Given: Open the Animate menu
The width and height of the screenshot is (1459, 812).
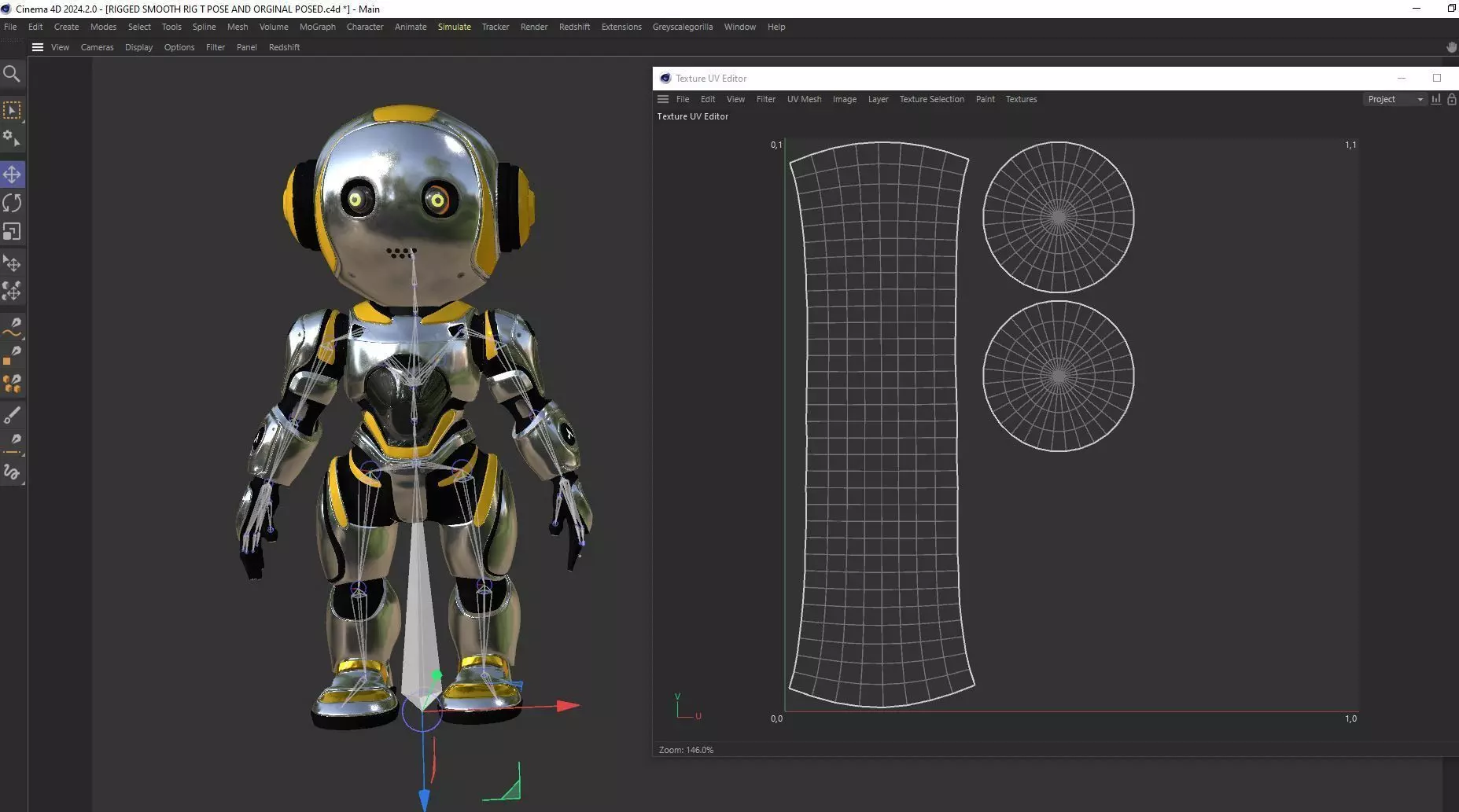Looking at the screenshot, I should click(411, 27).
